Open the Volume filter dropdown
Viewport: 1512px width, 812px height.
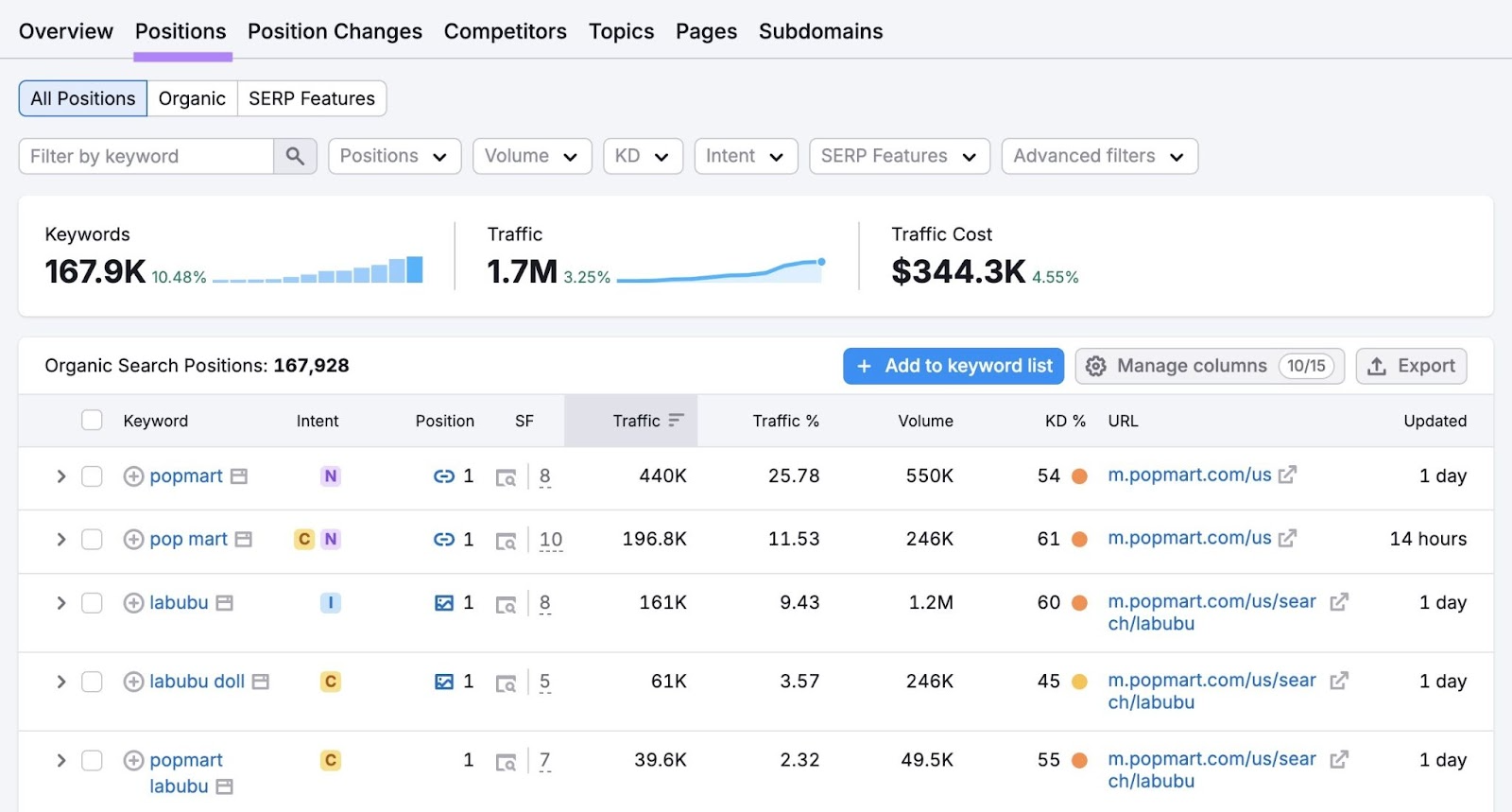531,156
